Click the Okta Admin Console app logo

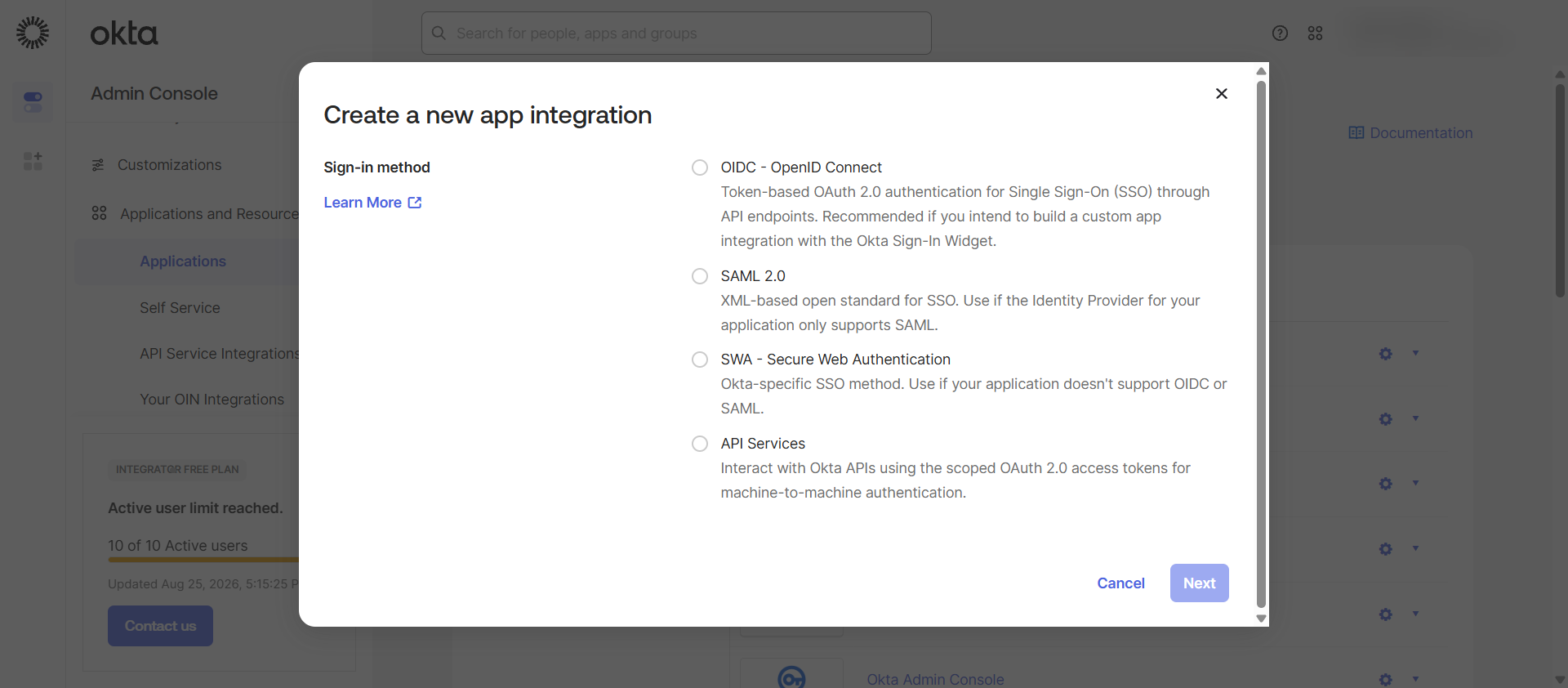pyautogui.click(x=791, y=677)
